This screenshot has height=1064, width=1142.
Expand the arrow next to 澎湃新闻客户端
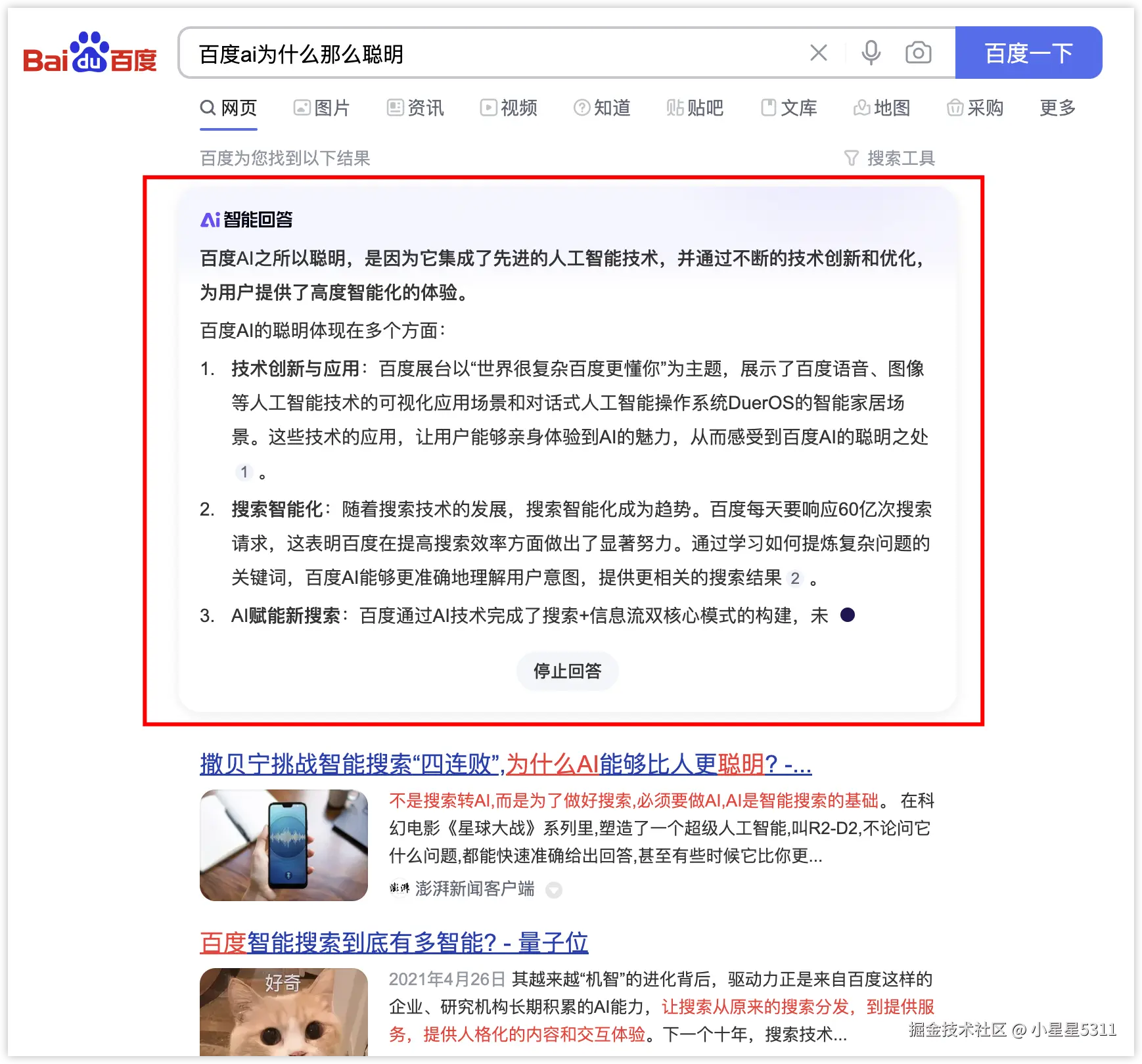tap(554, 890)
